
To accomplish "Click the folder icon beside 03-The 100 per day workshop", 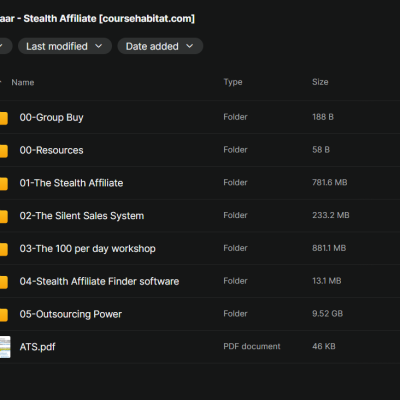I will (4, 249).
